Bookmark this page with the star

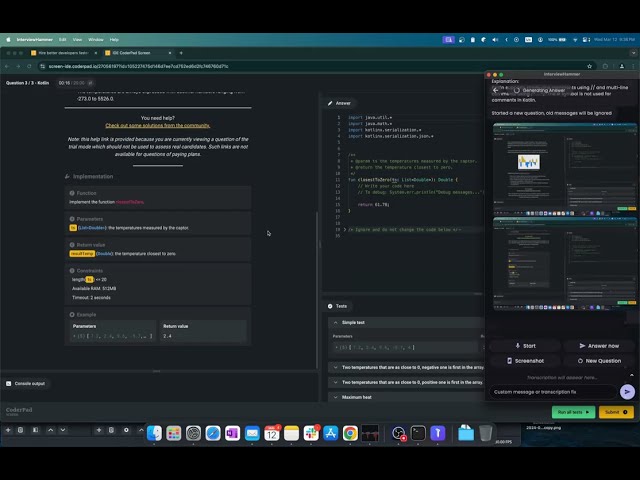(x=589, y=66)
